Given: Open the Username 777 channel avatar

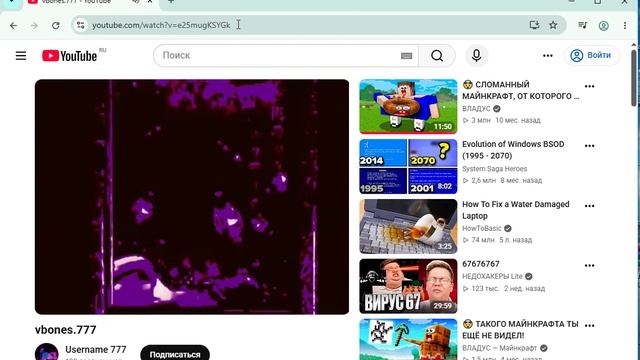Looking at the screenshot, I should 47,352.
